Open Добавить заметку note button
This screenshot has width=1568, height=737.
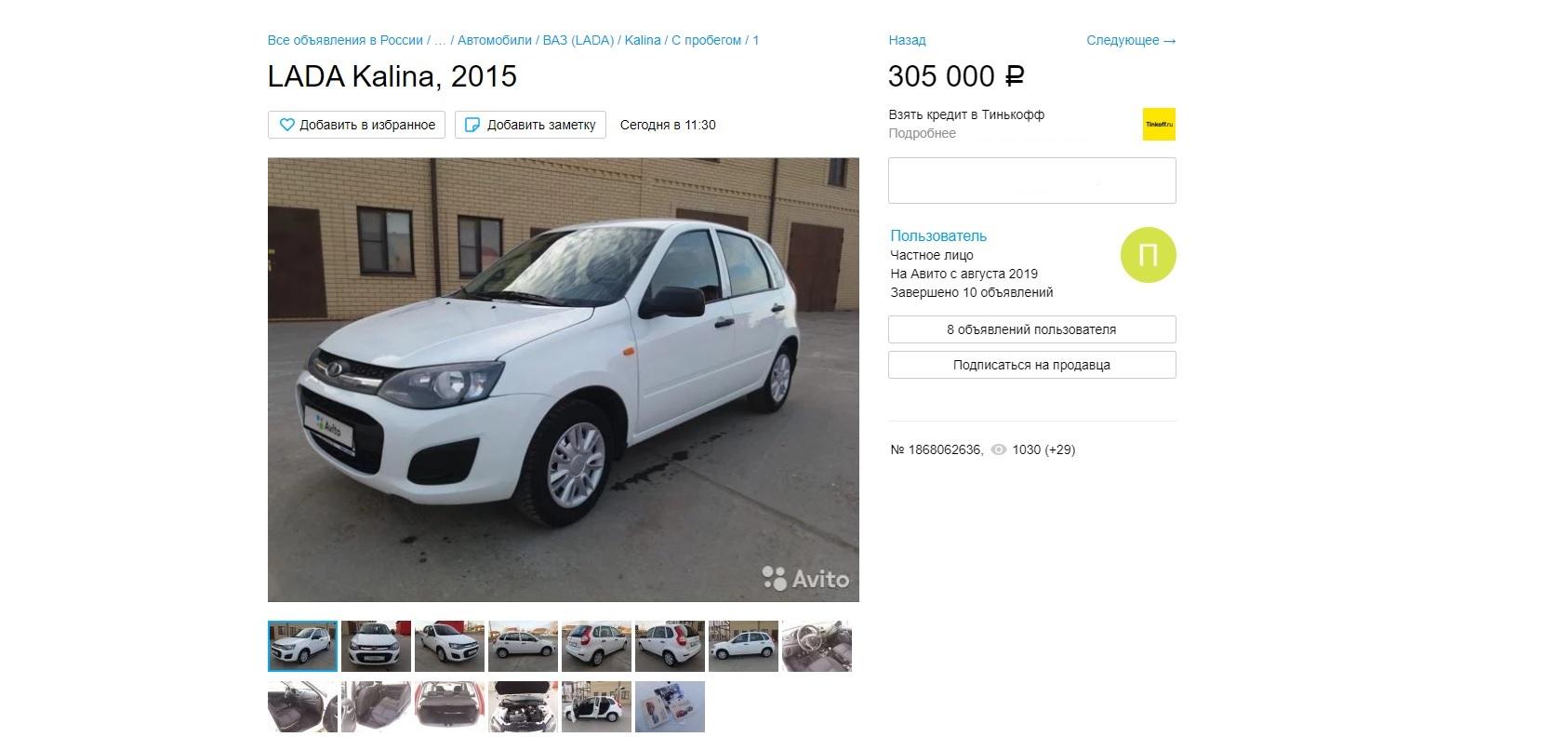pos(530,125)
